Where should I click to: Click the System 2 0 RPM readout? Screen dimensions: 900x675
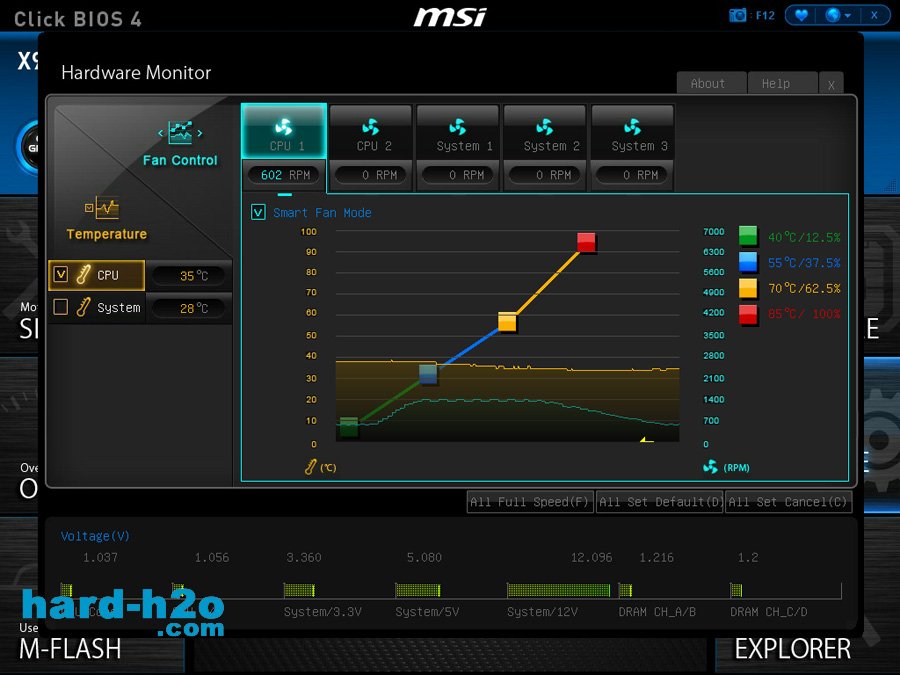click(x=546, y=174)
